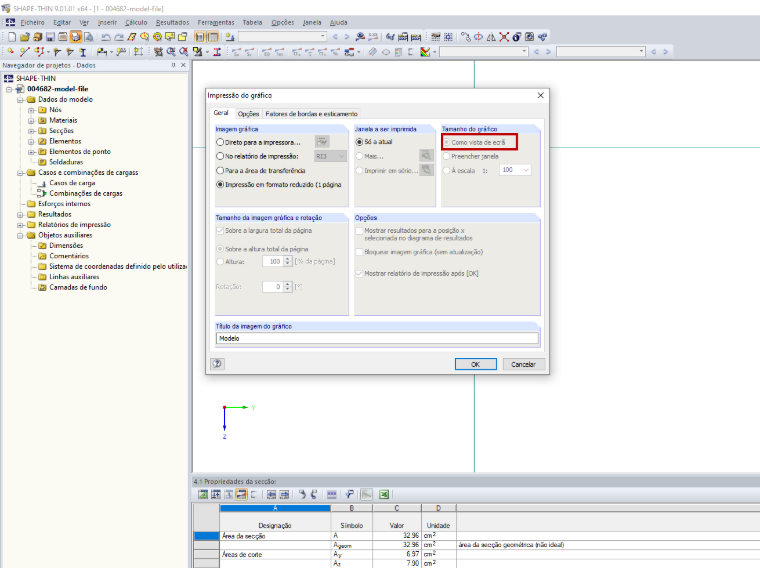Close the 'Impressão do gráfico' dialog

tap(540, 95)
